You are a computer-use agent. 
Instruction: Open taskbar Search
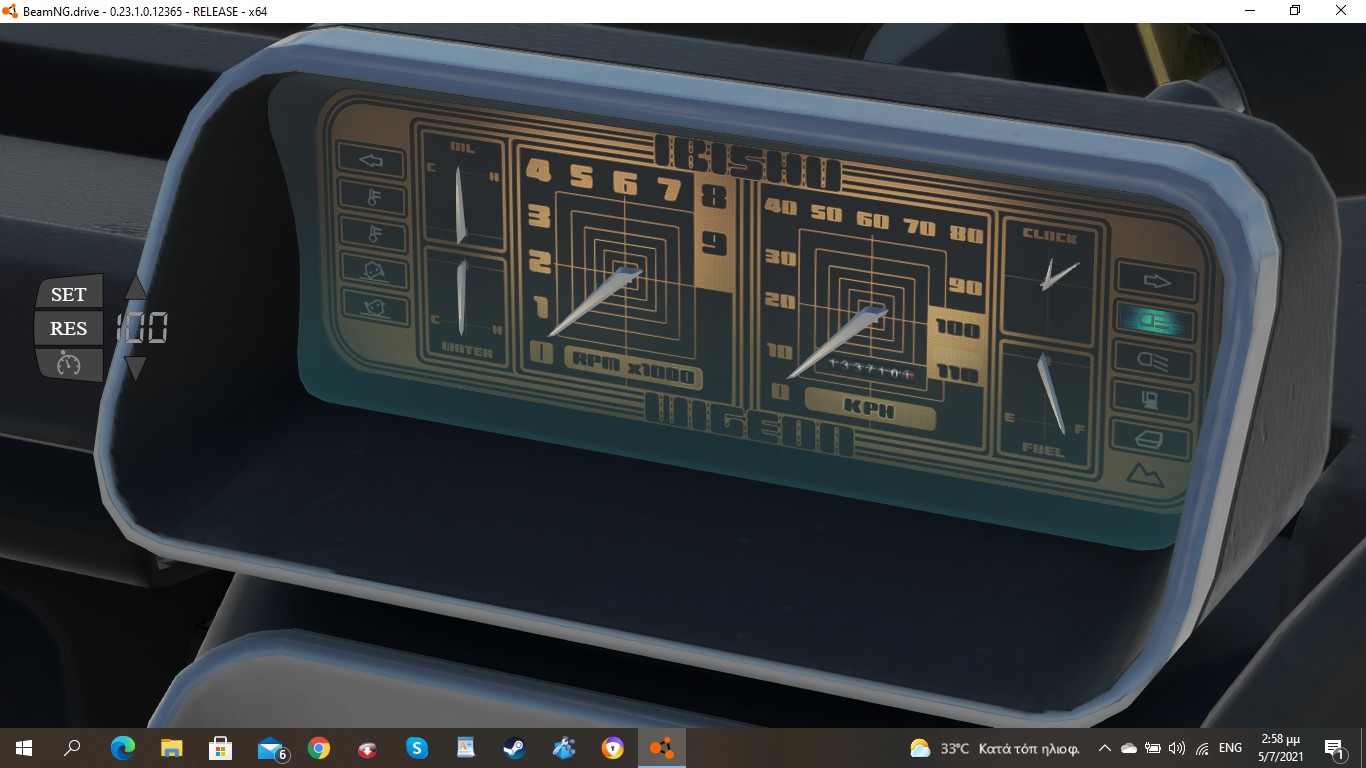[x=72, y=748]
